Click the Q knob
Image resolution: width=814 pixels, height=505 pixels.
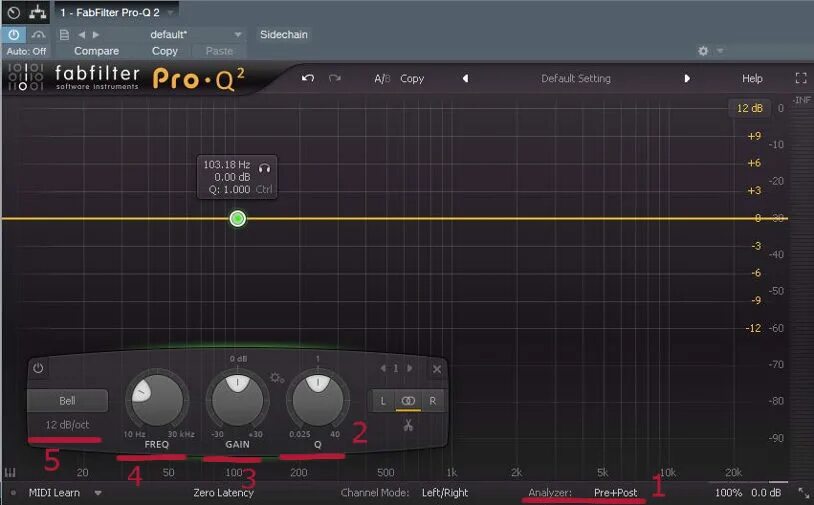tap(318, 400)
